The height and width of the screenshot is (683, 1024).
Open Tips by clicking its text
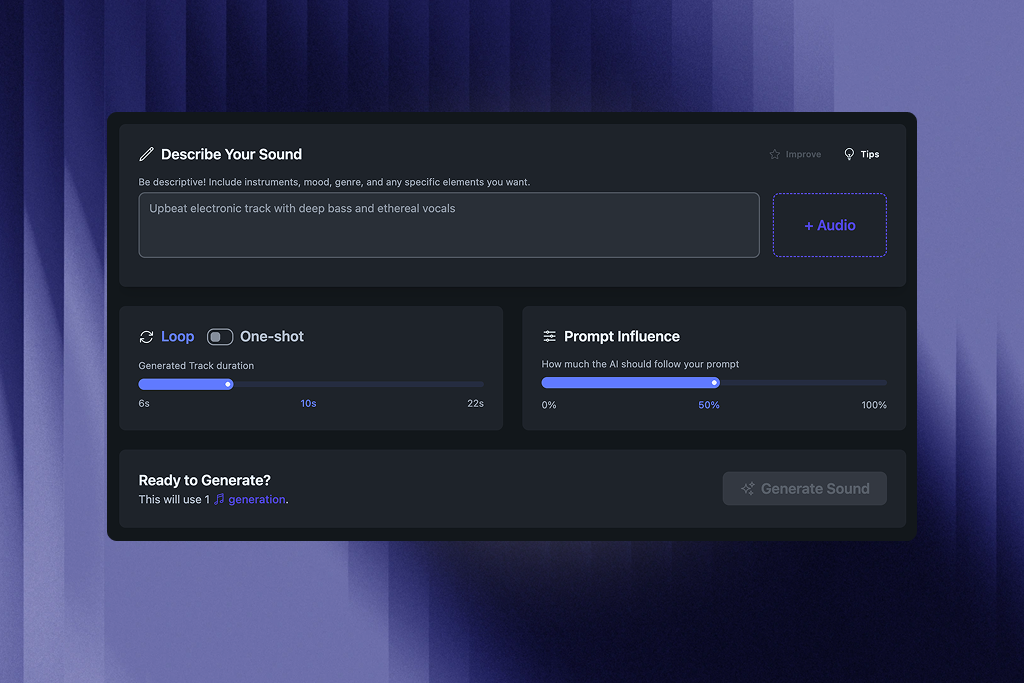870,155
